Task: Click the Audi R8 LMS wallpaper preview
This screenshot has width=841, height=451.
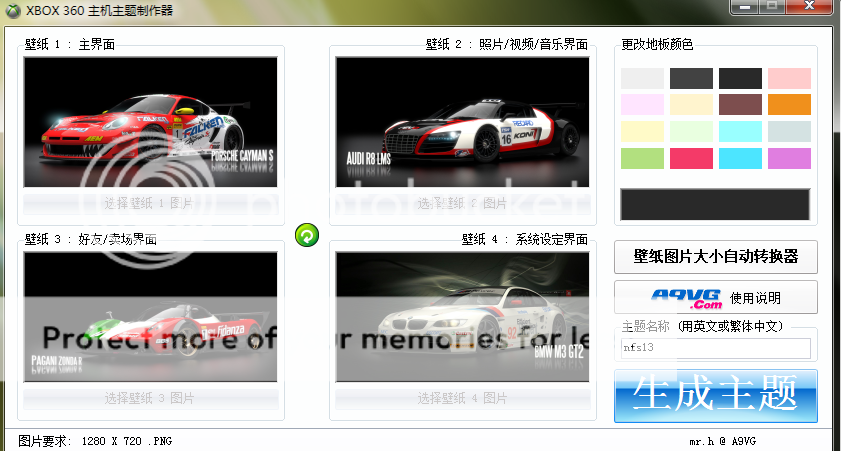Action: point(462,122)
